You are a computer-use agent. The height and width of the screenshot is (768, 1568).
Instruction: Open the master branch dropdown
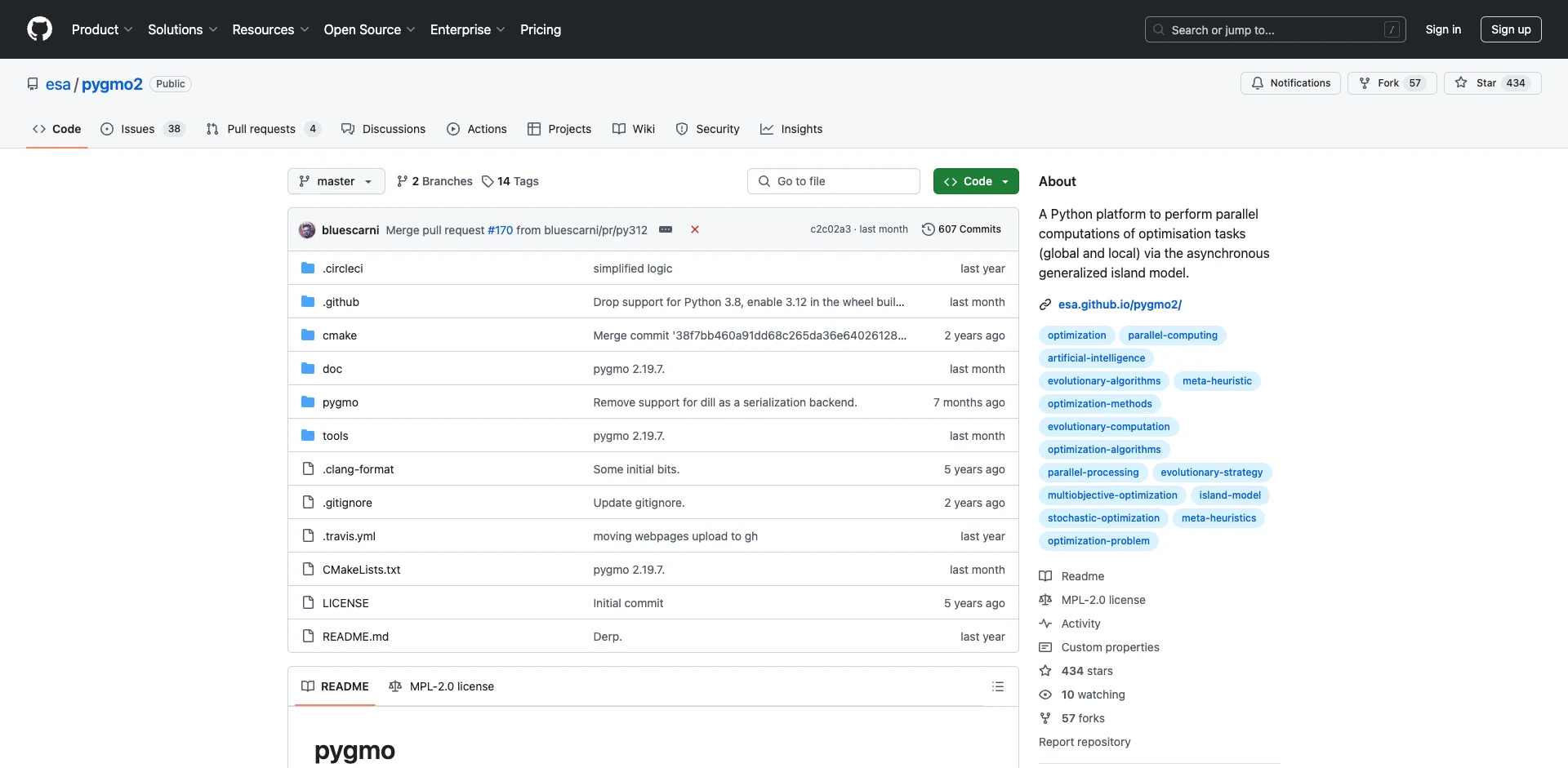point(336,181)
